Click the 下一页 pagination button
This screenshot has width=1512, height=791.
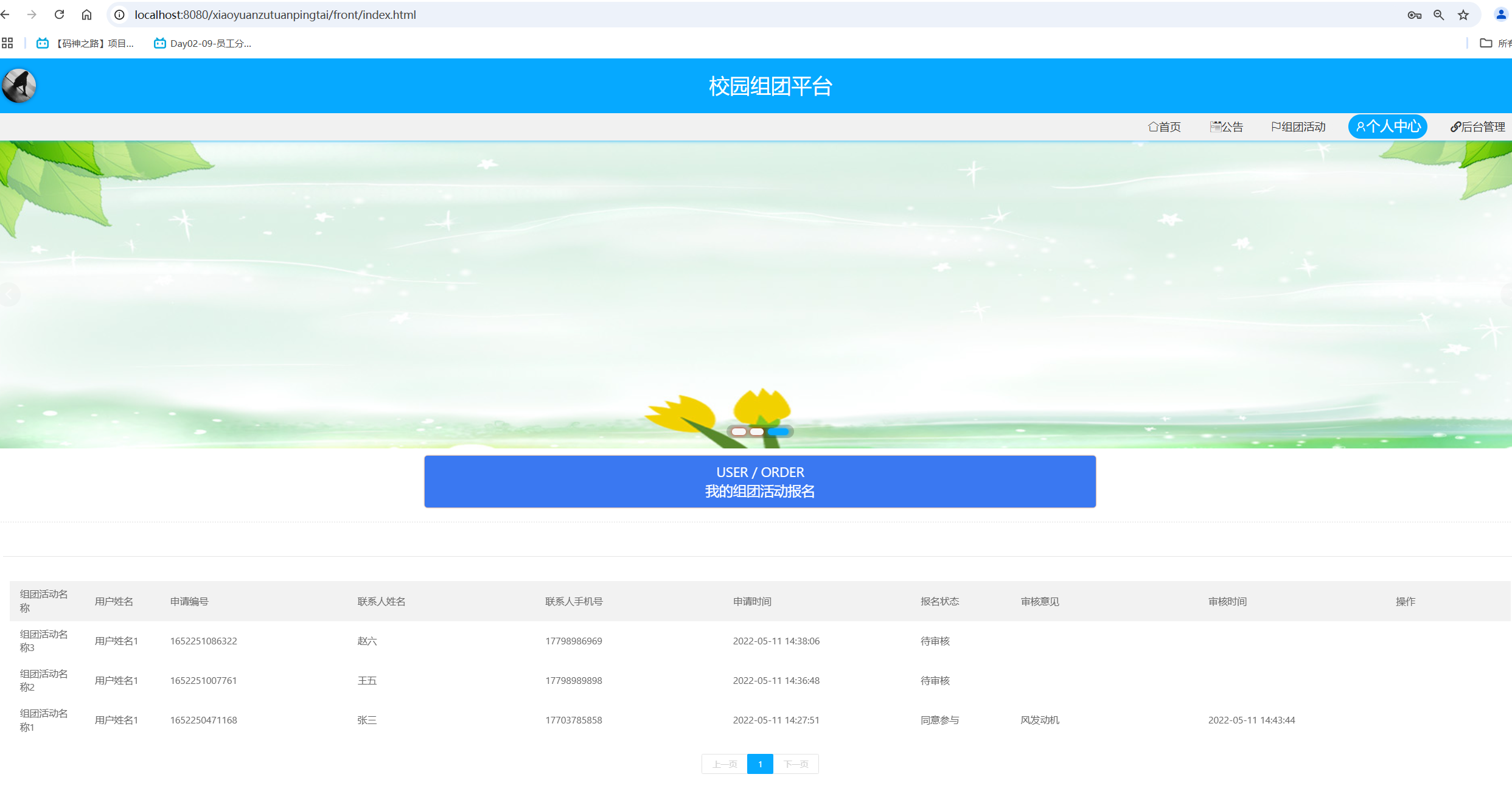point(796,764)
